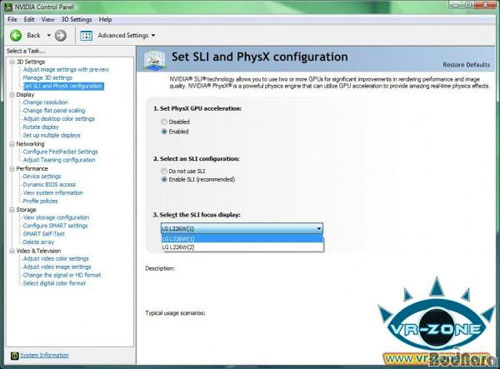
Task: Open the View menu
Action: (48, 19)
